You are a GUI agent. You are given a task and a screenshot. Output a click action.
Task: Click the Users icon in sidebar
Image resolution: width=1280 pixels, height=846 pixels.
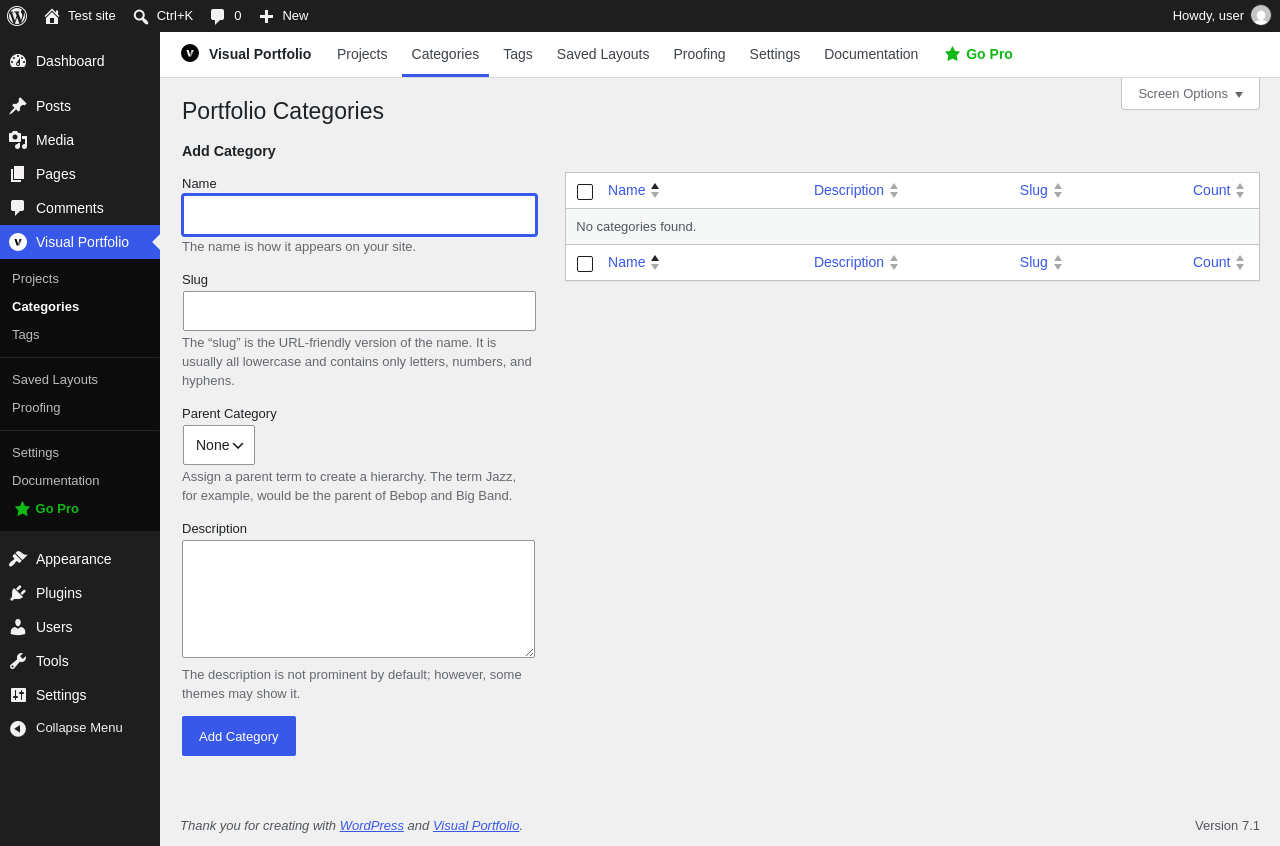pyautogui.click(x=18, y=627)
